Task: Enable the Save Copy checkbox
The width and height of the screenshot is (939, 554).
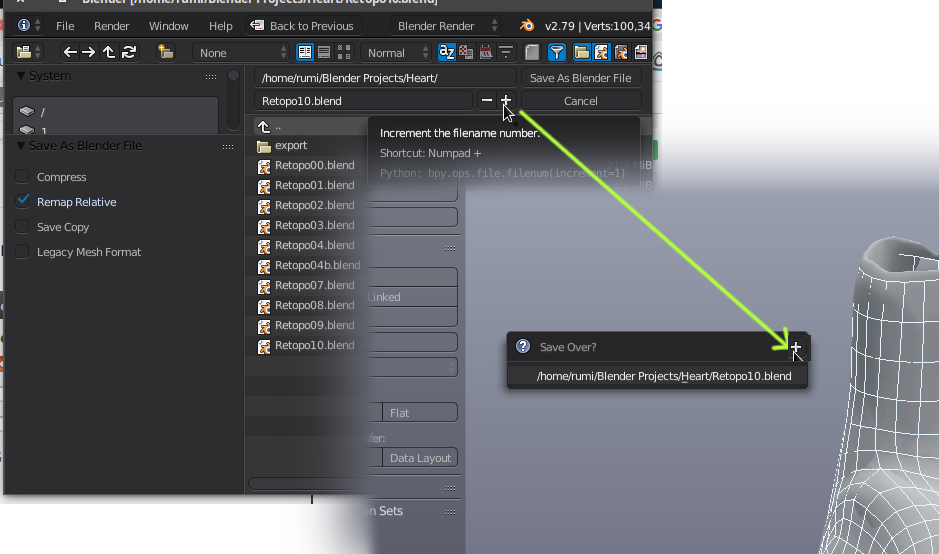Action: click(x=22, y=226)
